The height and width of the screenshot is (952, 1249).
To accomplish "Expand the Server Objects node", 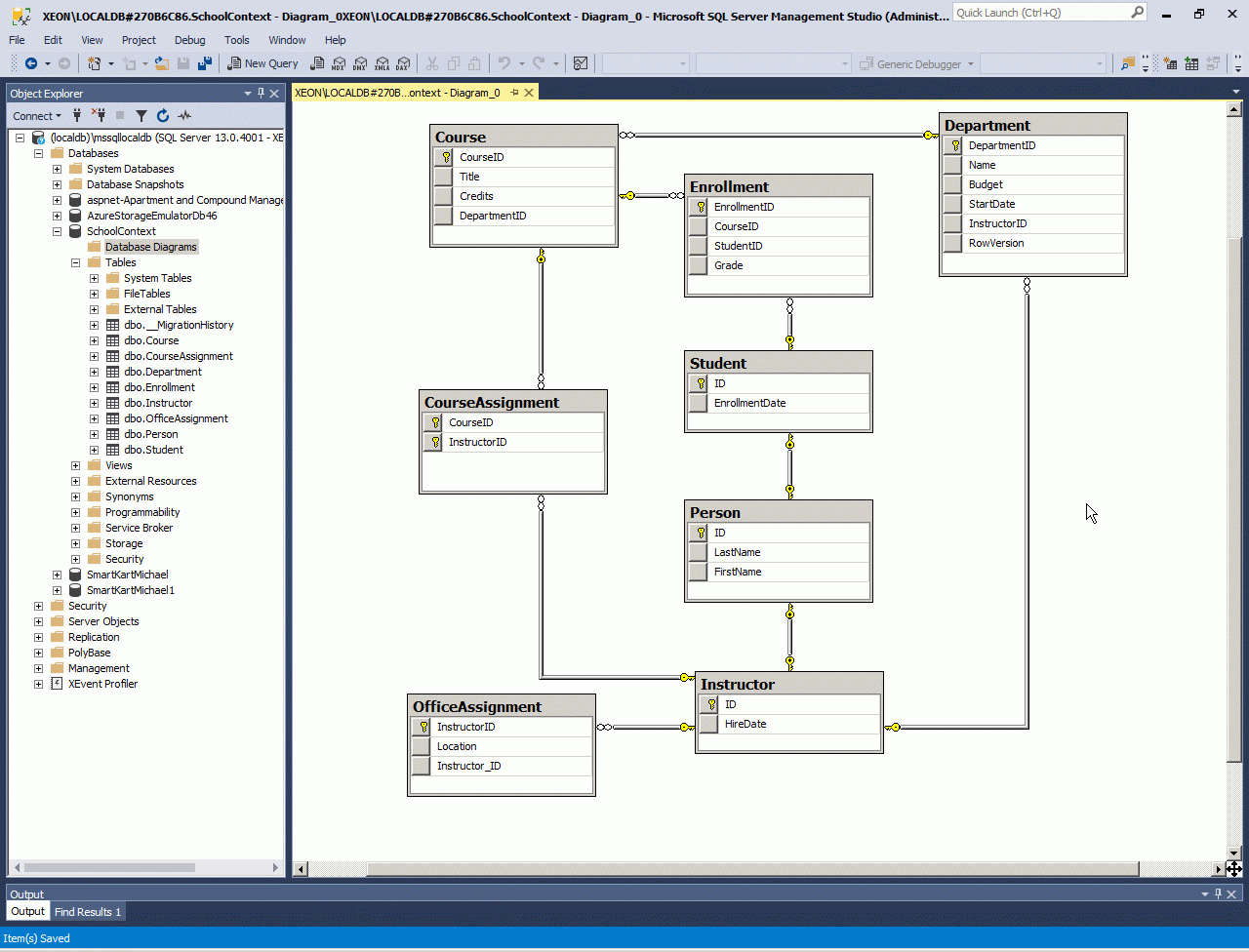I will click(39, 621).
